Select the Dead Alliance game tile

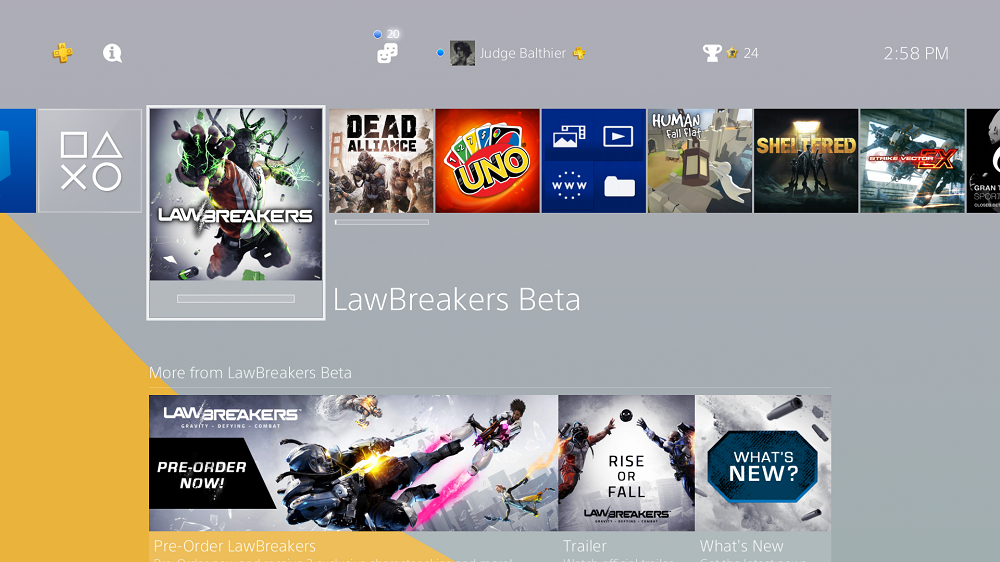pyautogui.click(x=381, y=161)
